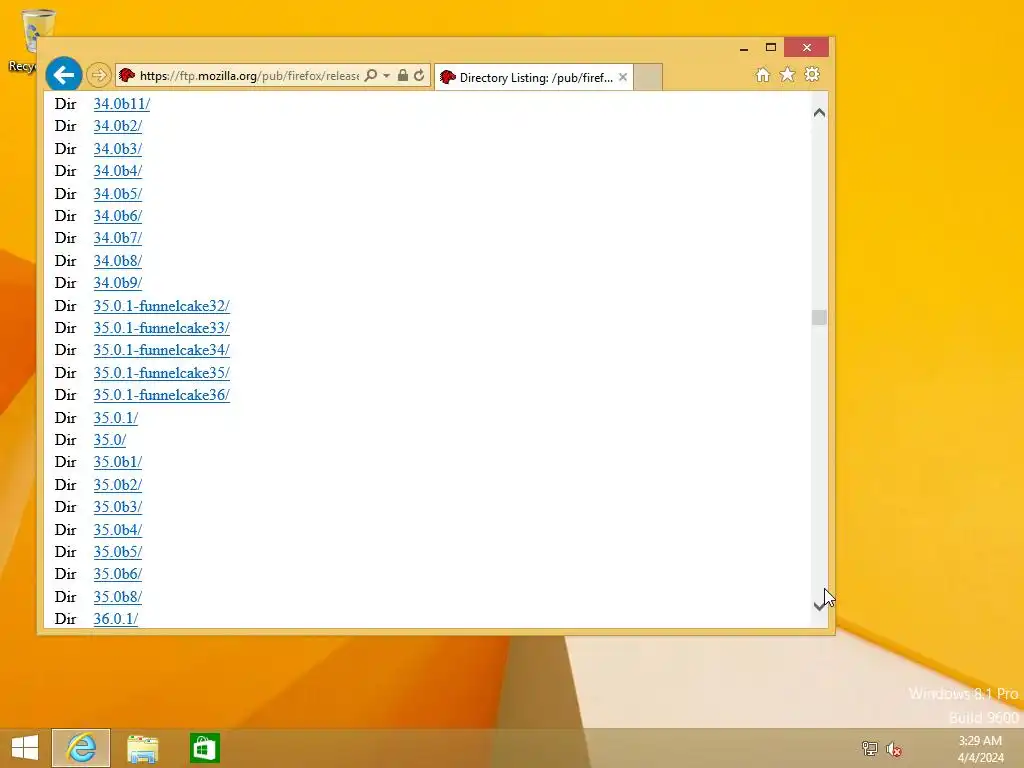1024x768 pixels.
Task: Open the 35.0b8/ directory link
Action: 118,597
